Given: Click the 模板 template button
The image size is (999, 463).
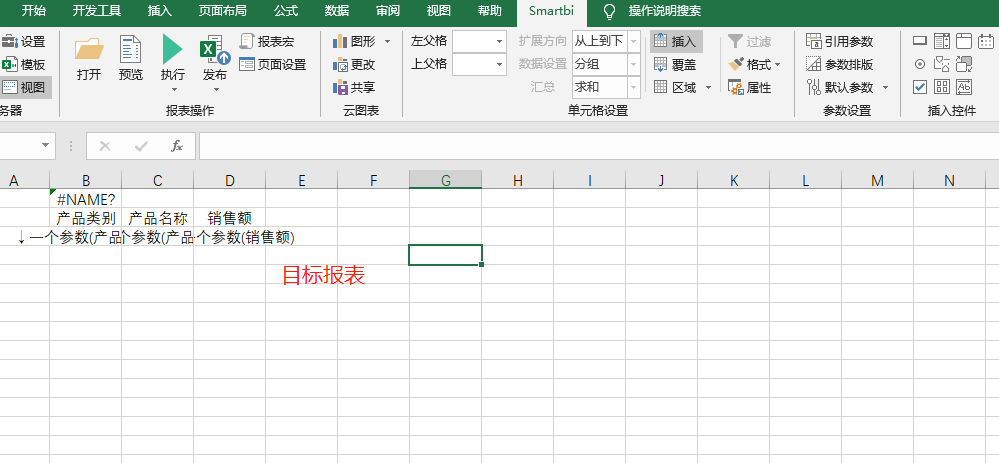Looking at the screenshot, I should [24, 65].
